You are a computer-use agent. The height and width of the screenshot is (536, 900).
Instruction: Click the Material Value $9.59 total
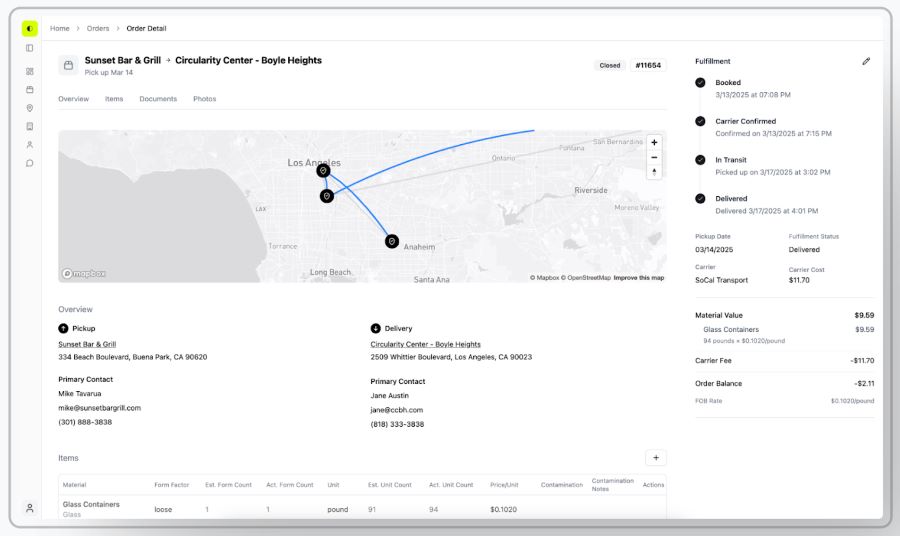(864, 315)
